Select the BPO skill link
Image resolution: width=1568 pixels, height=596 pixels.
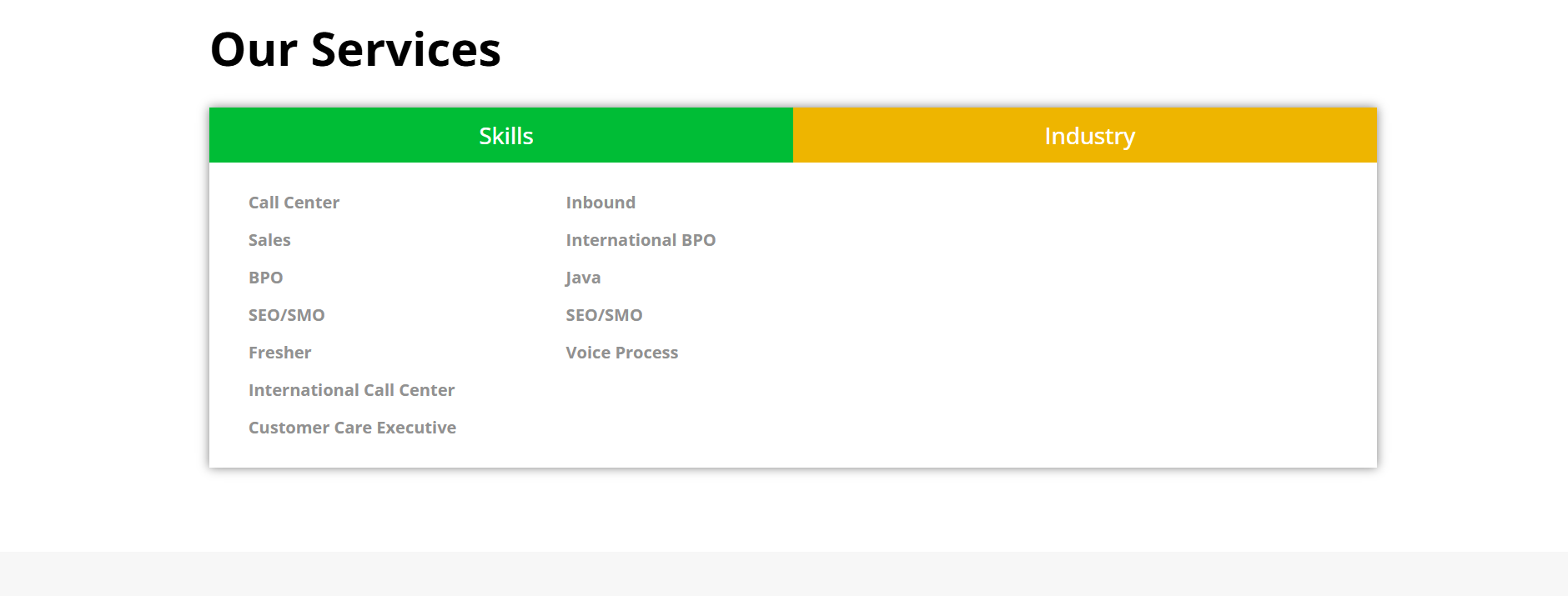[x=266, y=278]
